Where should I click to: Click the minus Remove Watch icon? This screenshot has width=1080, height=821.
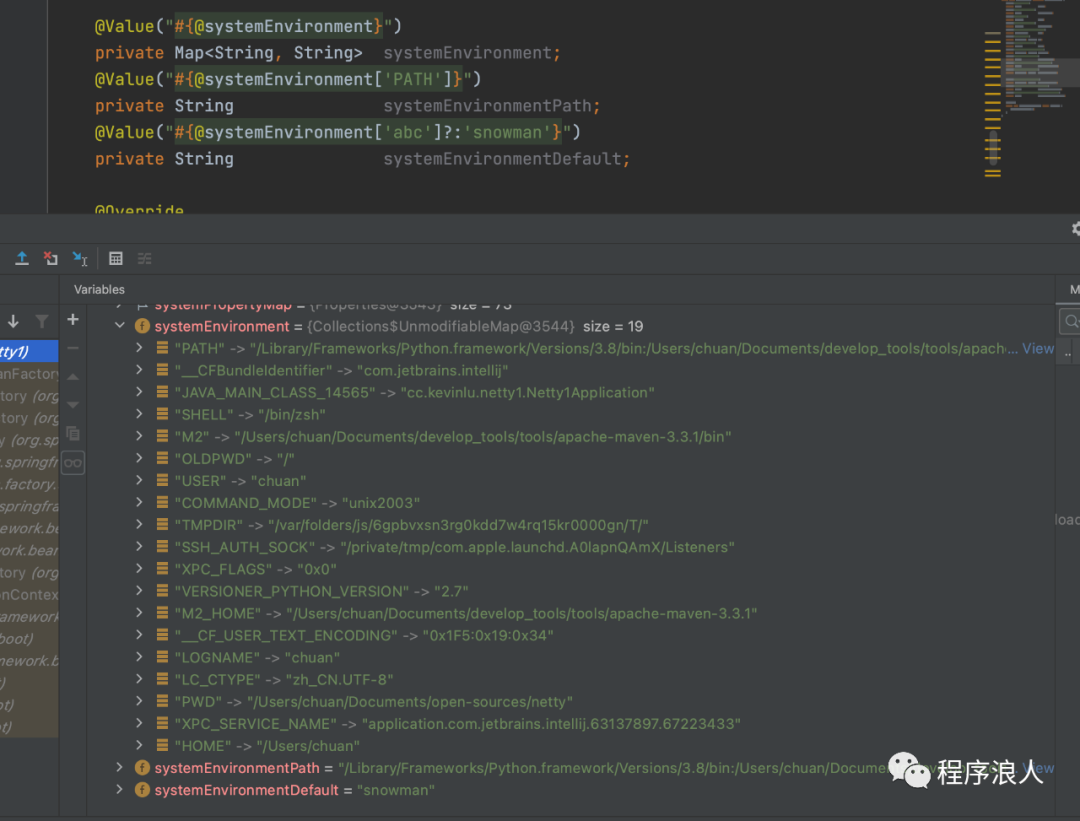coord(73,348)
